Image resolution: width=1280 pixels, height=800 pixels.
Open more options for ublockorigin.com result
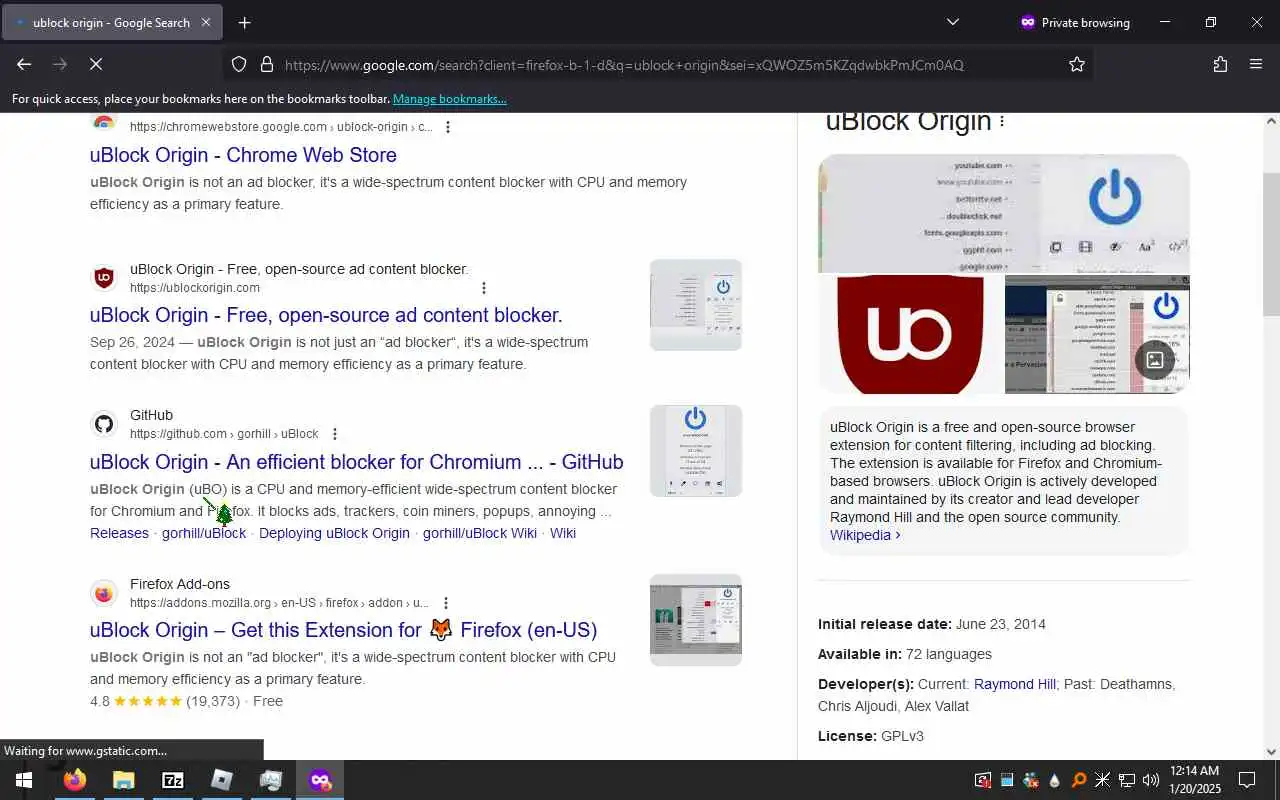pyautogui.click(x=484, y=288)
